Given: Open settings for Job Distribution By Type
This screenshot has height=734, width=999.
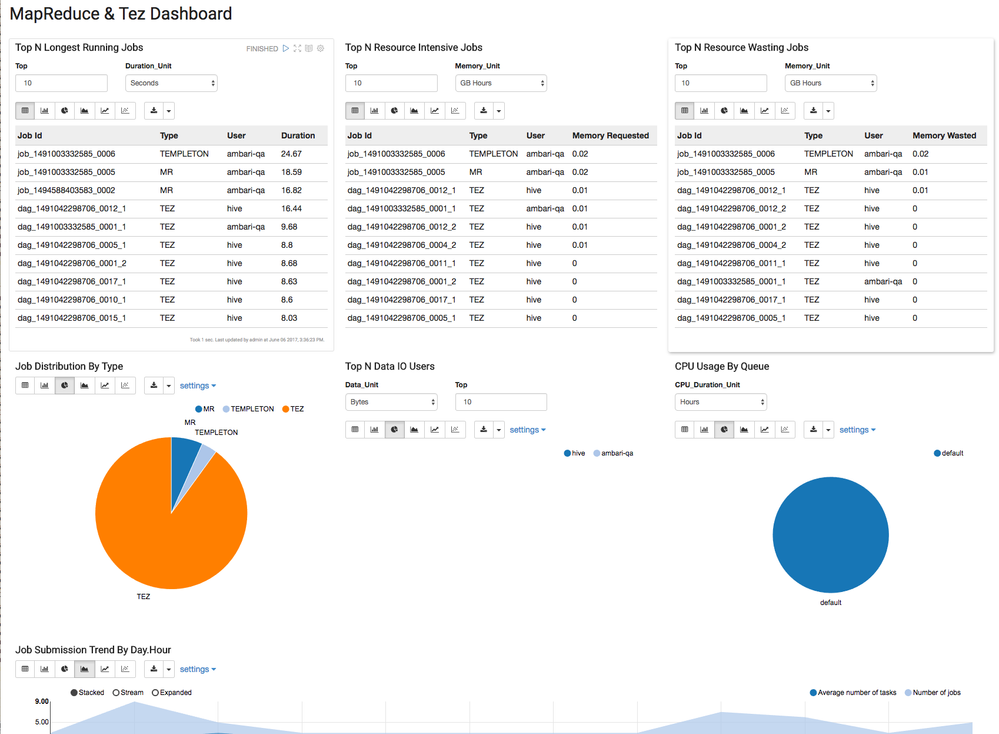Looking at the screenshot, I should pyautogui.click(x=198, y=385).
